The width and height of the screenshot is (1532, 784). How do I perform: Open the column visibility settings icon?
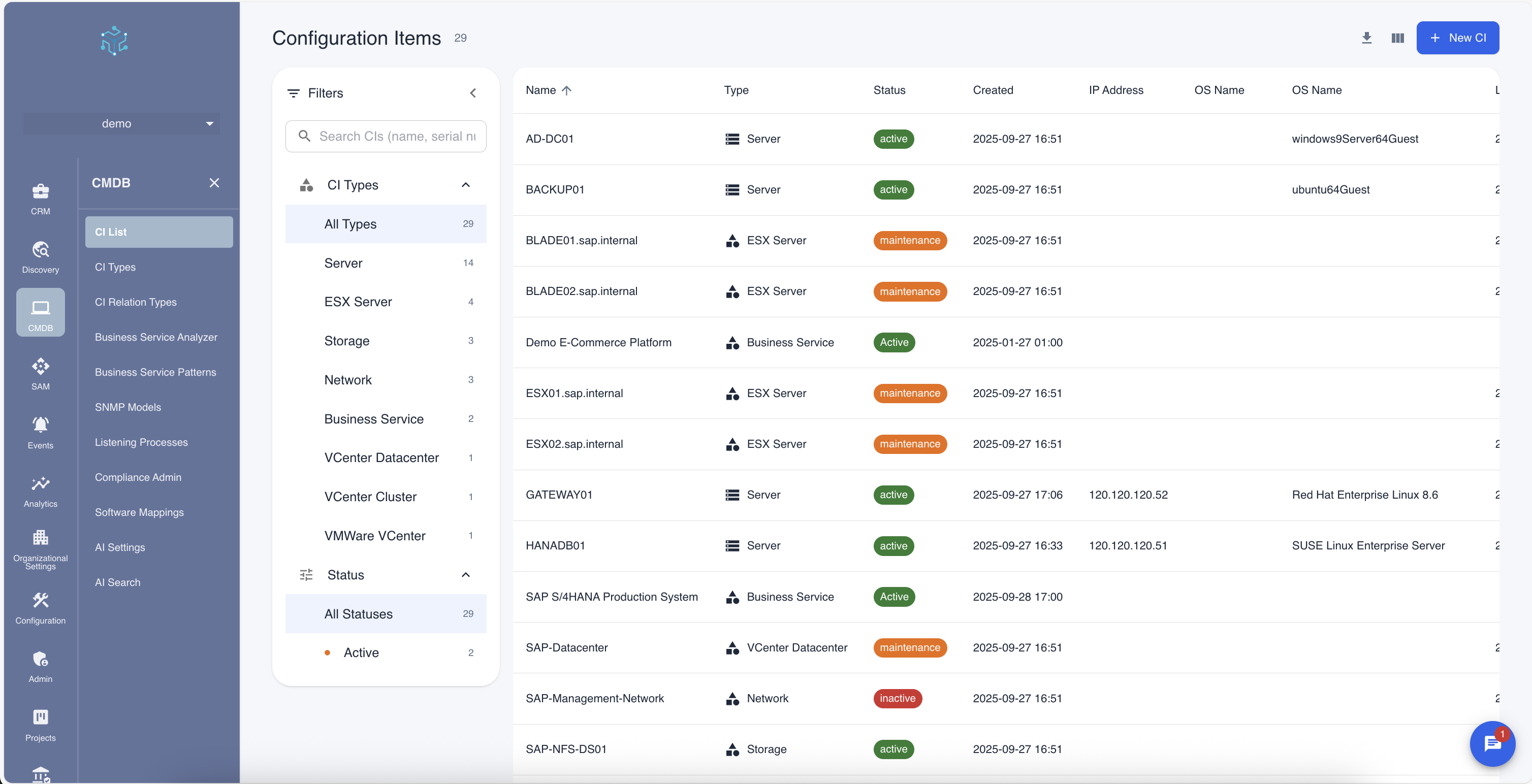pos(1397,38)
